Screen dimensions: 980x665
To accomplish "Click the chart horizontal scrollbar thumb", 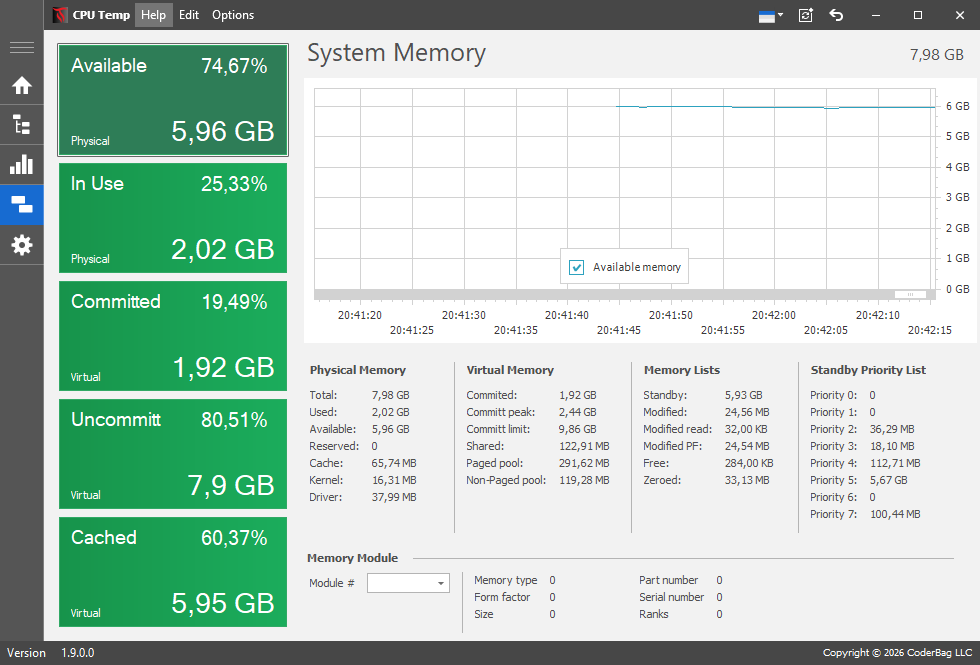I will [911, 294].
